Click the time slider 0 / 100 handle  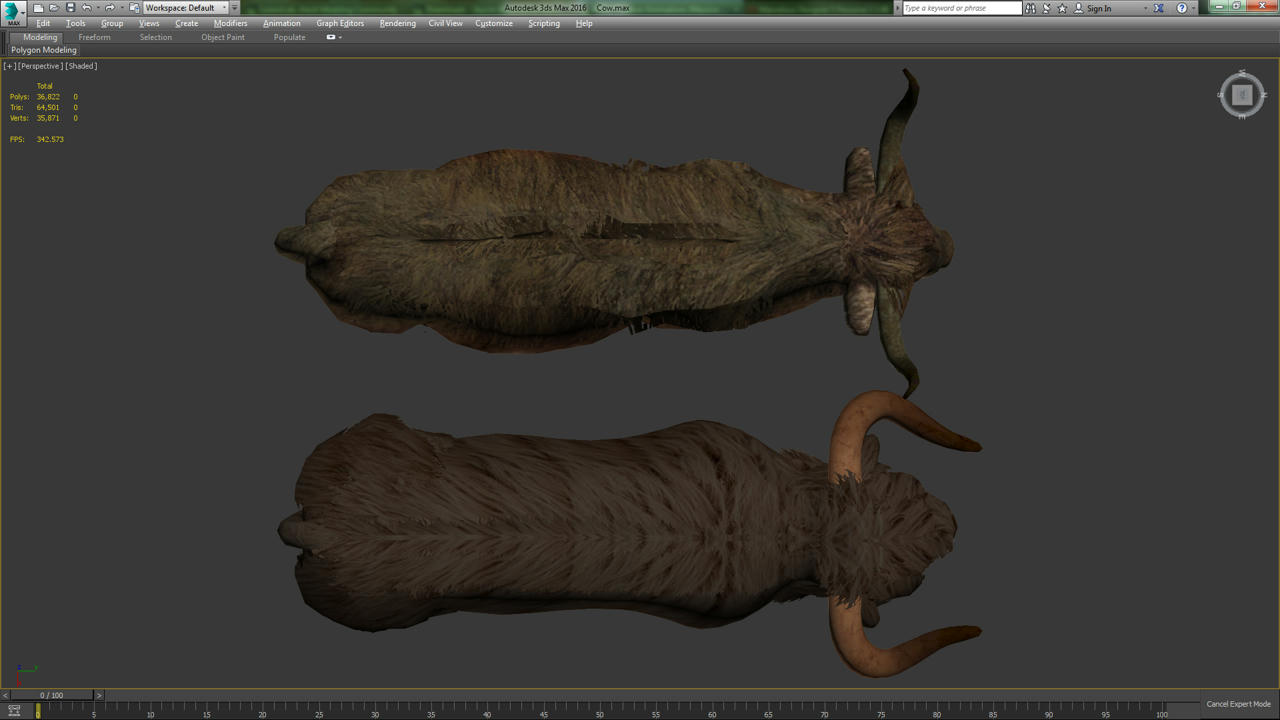(x=51, y=695)
